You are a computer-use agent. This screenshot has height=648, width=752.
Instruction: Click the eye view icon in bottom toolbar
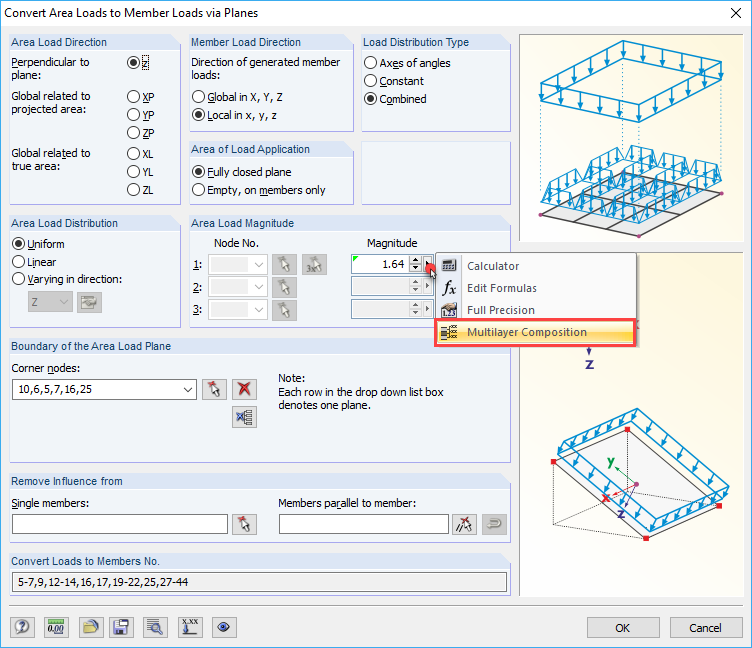pyautogui.click(x=224, y=627)
